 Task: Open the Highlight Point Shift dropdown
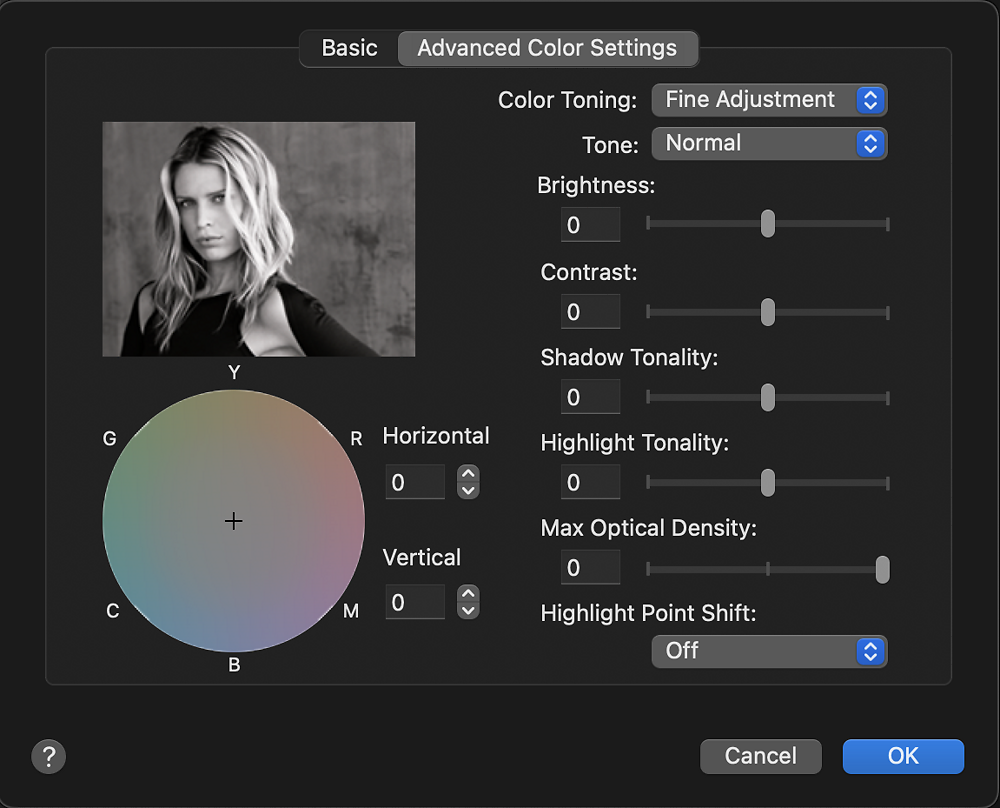point(769,651)
